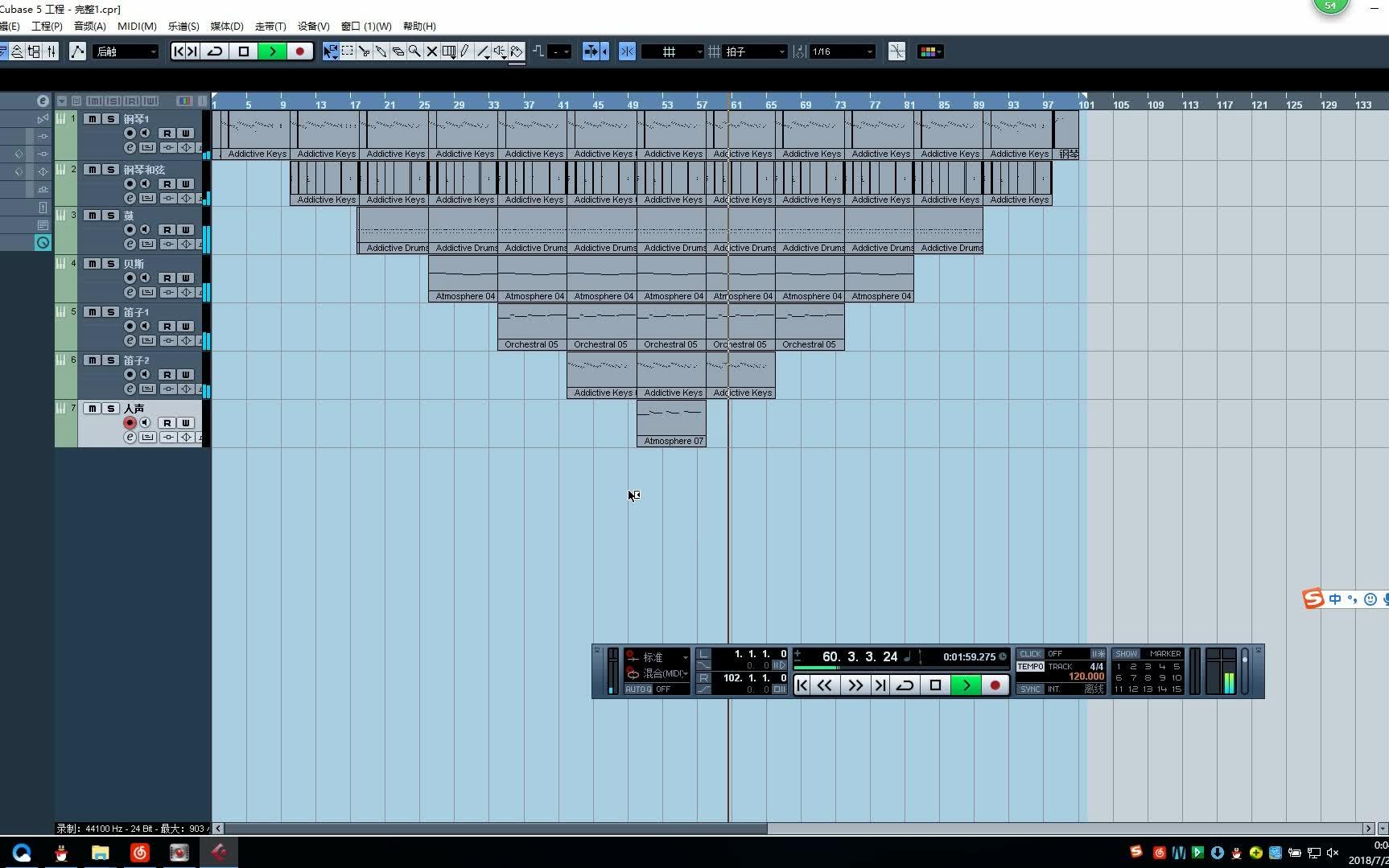Open the 媒体(D) menu
Screen dimensions: 1389x868
click(x=227, y=26)
